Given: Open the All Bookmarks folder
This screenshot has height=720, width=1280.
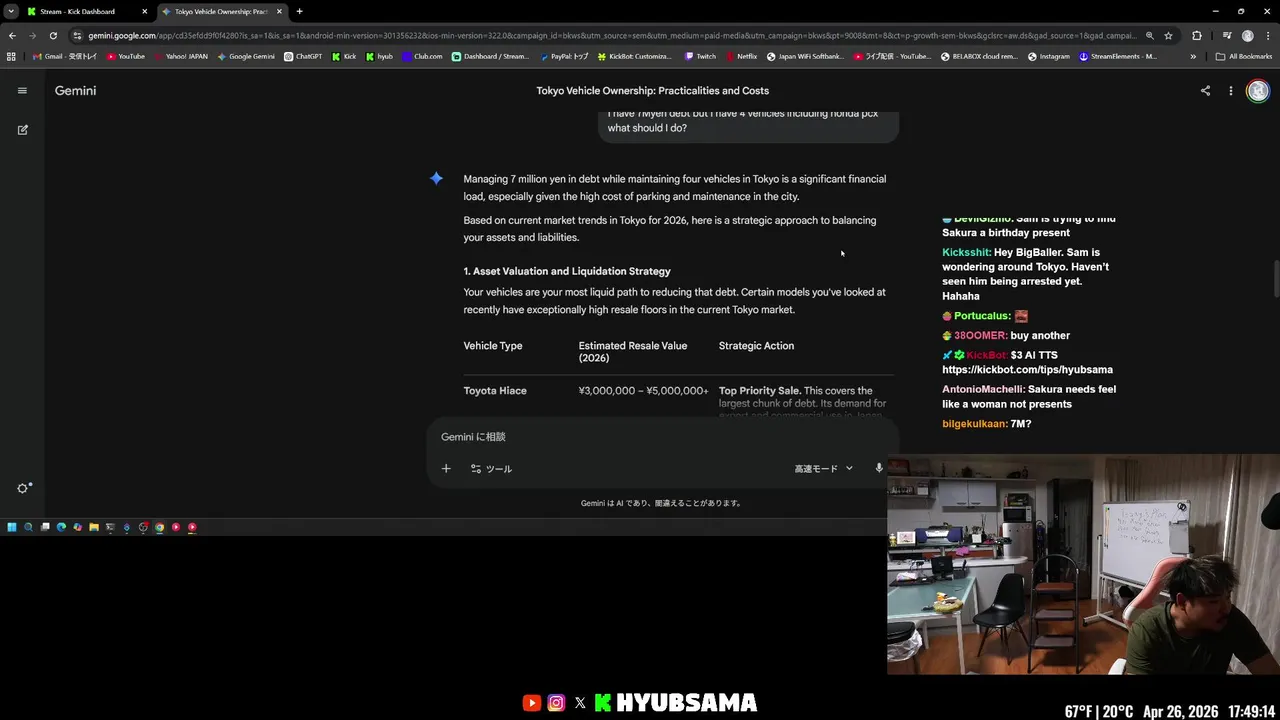Looking at the screenshot, I should 1243,56.
